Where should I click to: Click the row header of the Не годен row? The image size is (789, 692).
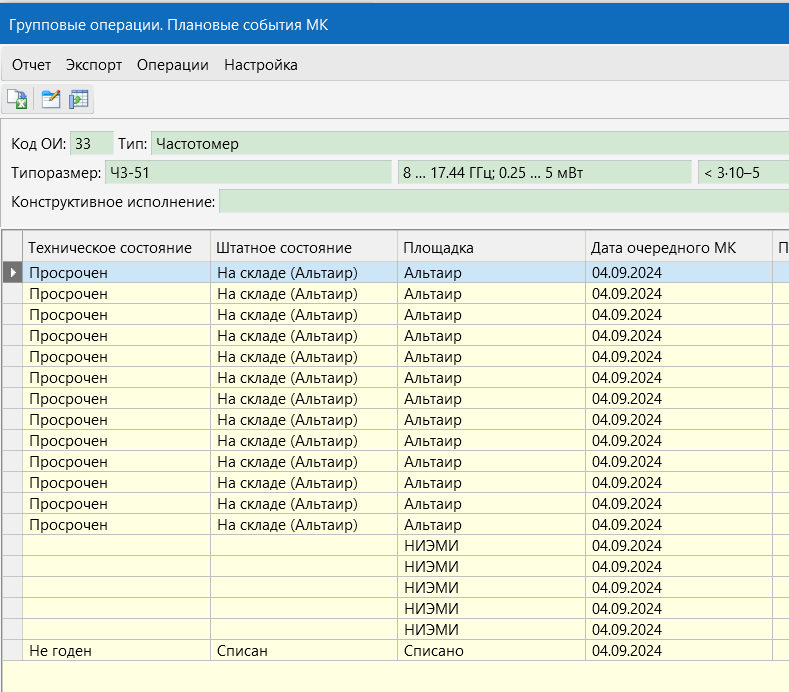13,650
